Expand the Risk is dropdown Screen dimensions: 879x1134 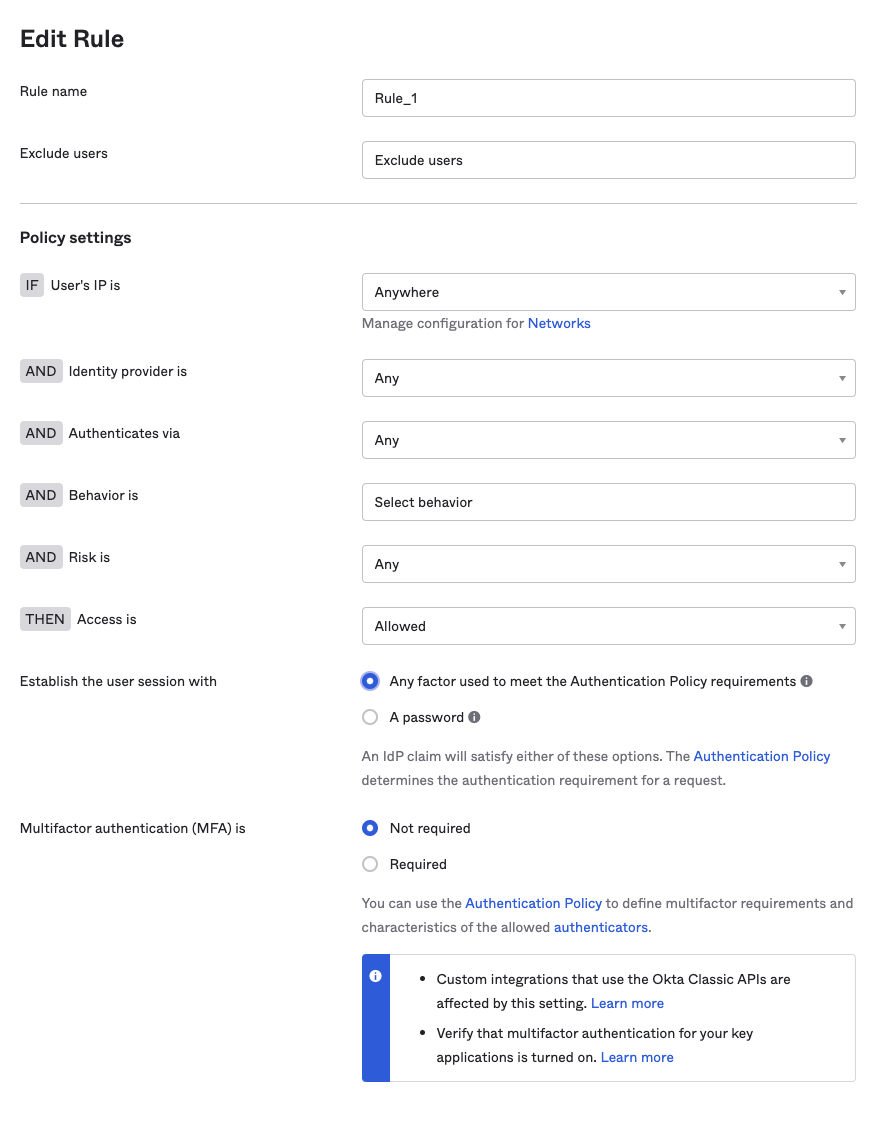(608, 564)
